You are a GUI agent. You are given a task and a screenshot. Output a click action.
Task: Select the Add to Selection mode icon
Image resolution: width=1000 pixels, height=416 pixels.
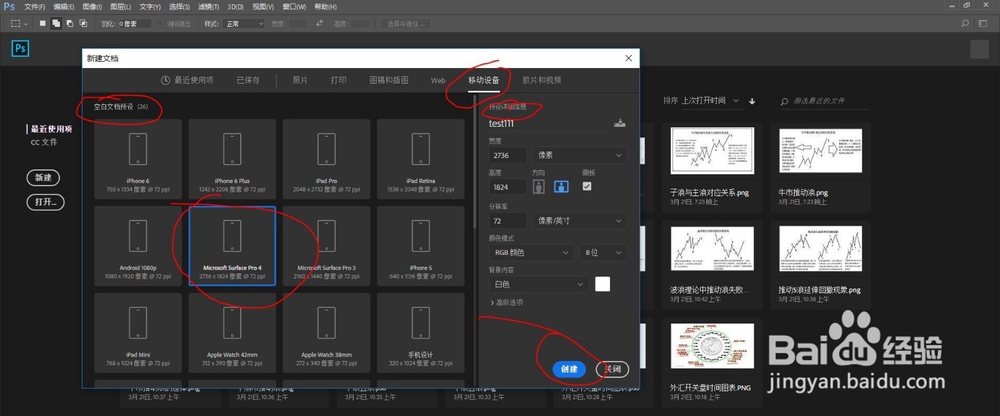56,24
